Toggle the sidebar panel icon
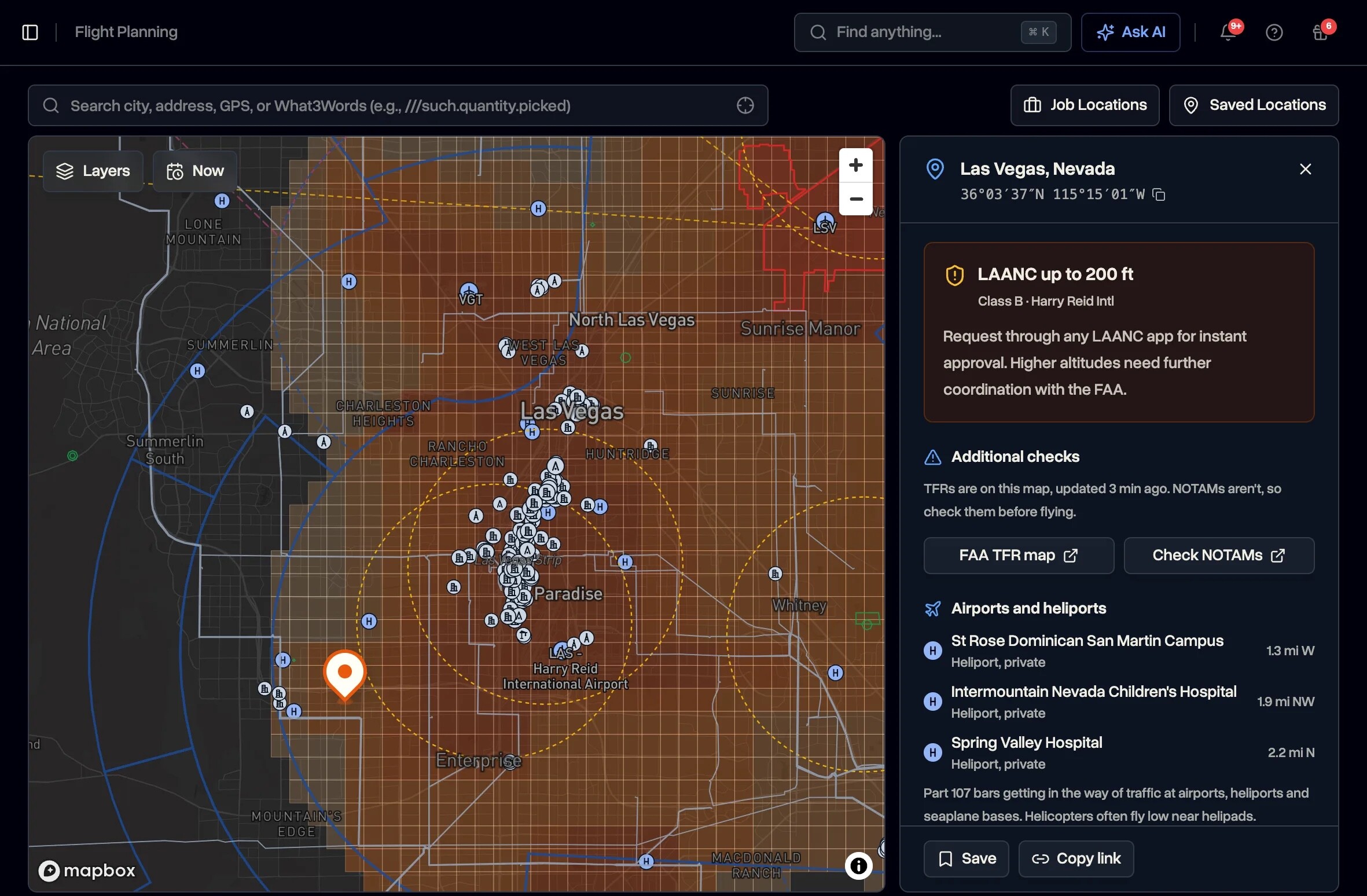 tap(30, 32)
